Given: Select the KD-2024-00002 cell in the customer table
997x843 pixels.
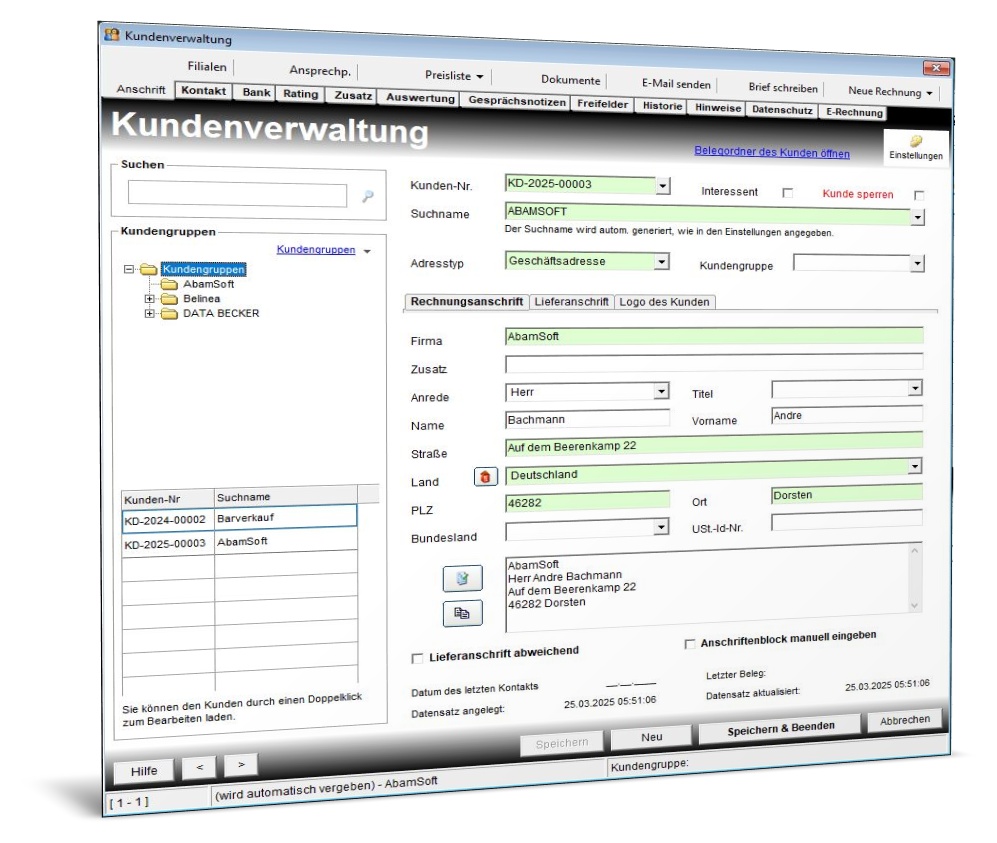Looking at the screenshot, I should [167, 520].
